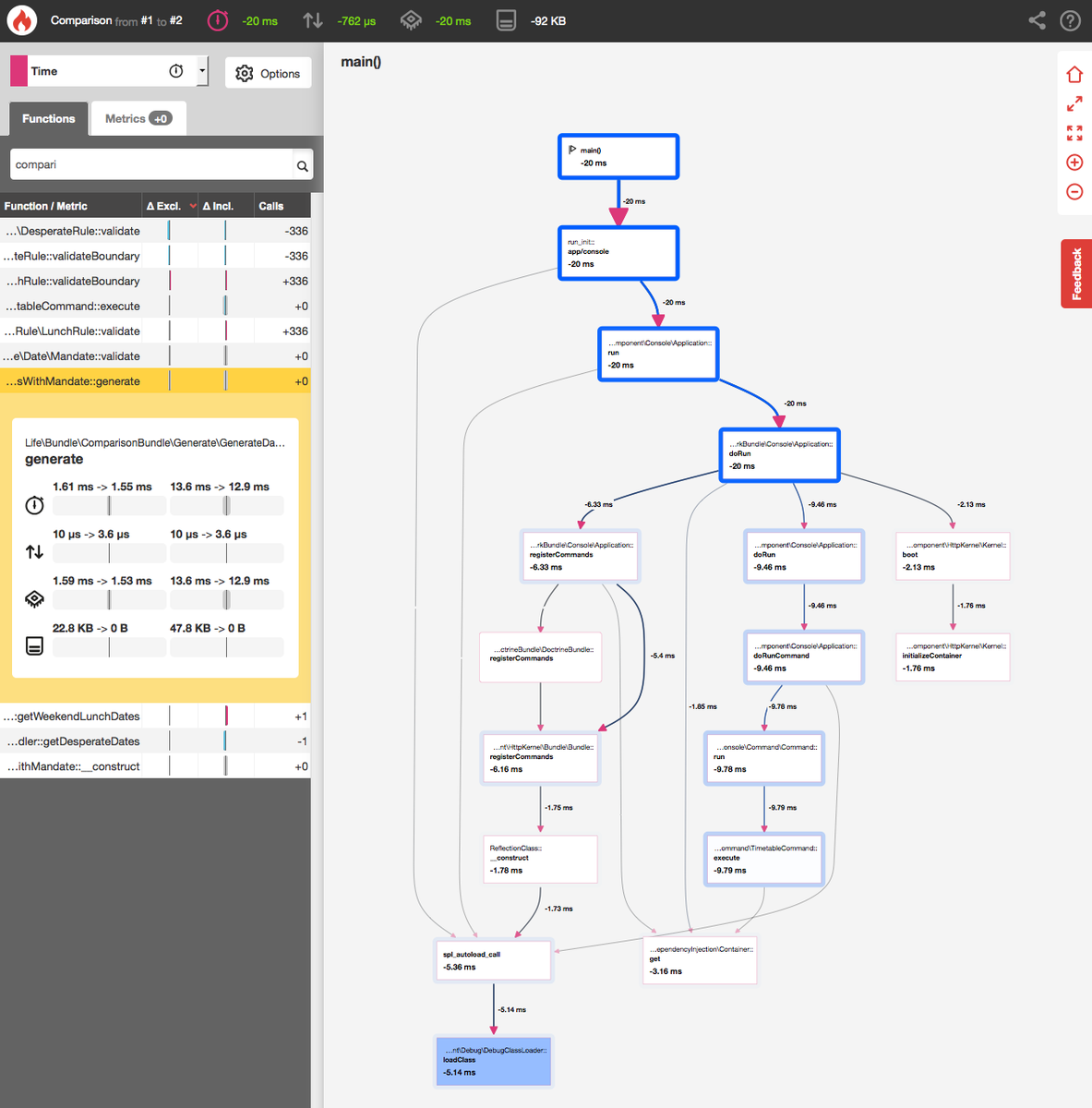This screenshot has height=1108, width=1092.
Task: Select the ReflectionClass __construct node
Action: pyautogui.click(x=540, y=859)
